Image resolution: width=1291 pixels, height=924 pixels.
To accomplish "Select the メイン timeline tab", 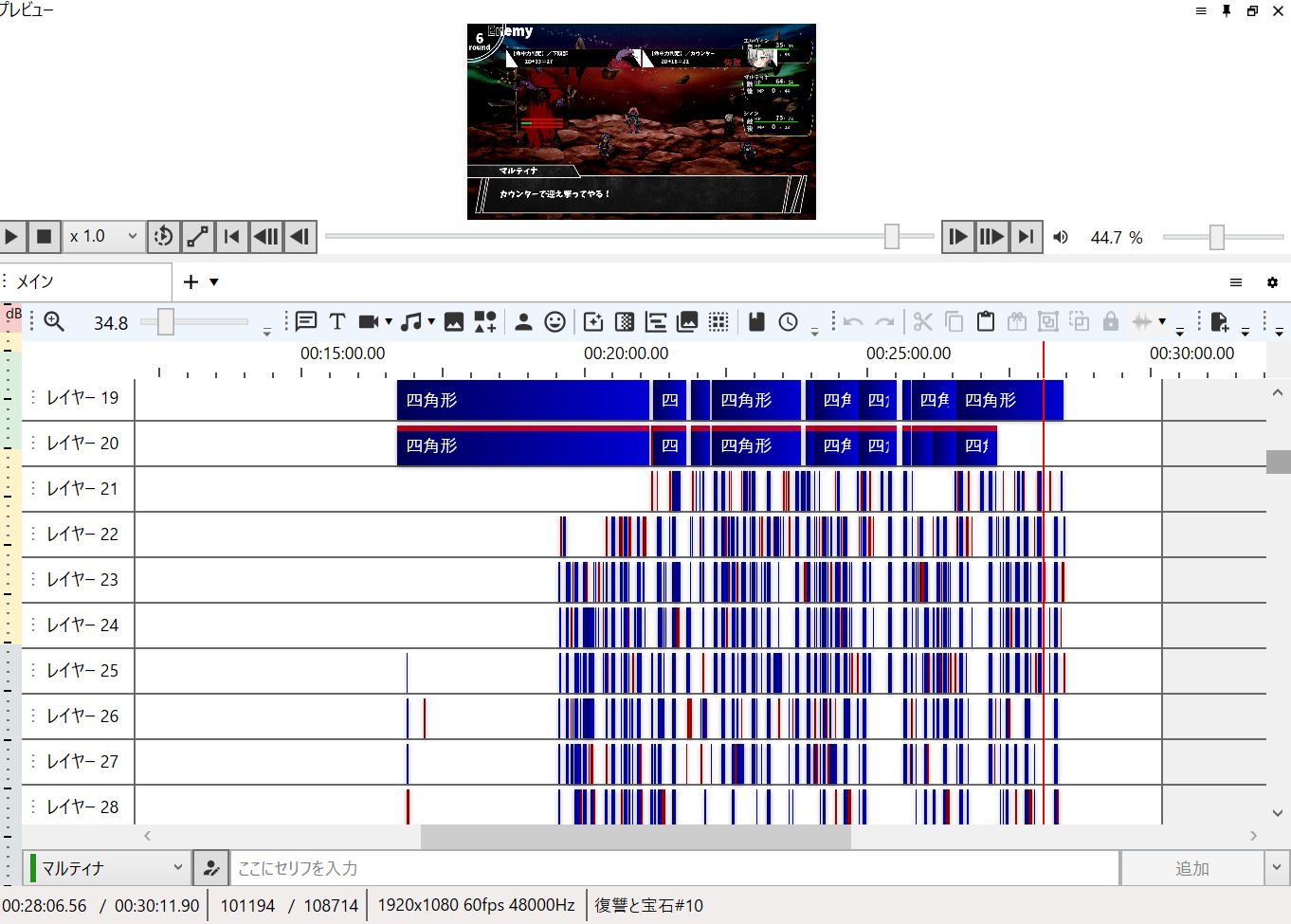I will click(87, 281).
